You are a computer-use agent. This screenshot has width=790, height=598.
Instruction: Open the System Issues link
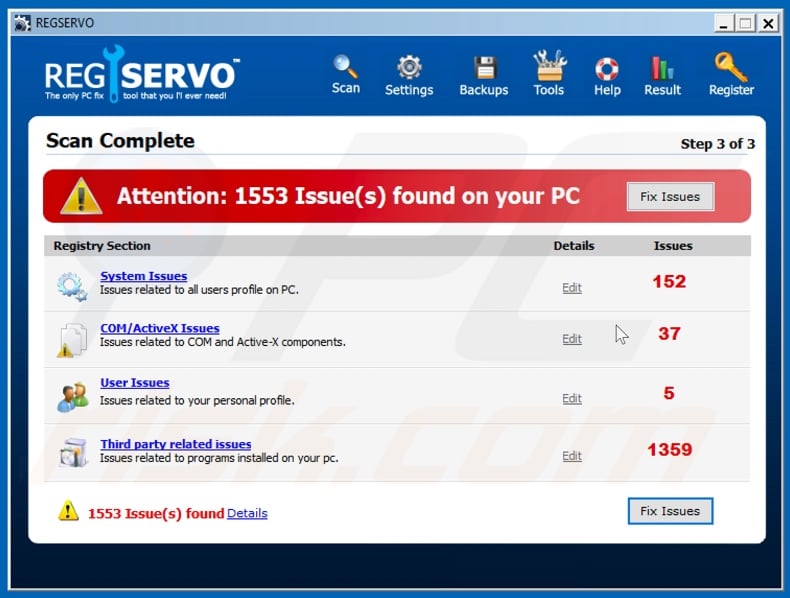[x=143, y=276]
